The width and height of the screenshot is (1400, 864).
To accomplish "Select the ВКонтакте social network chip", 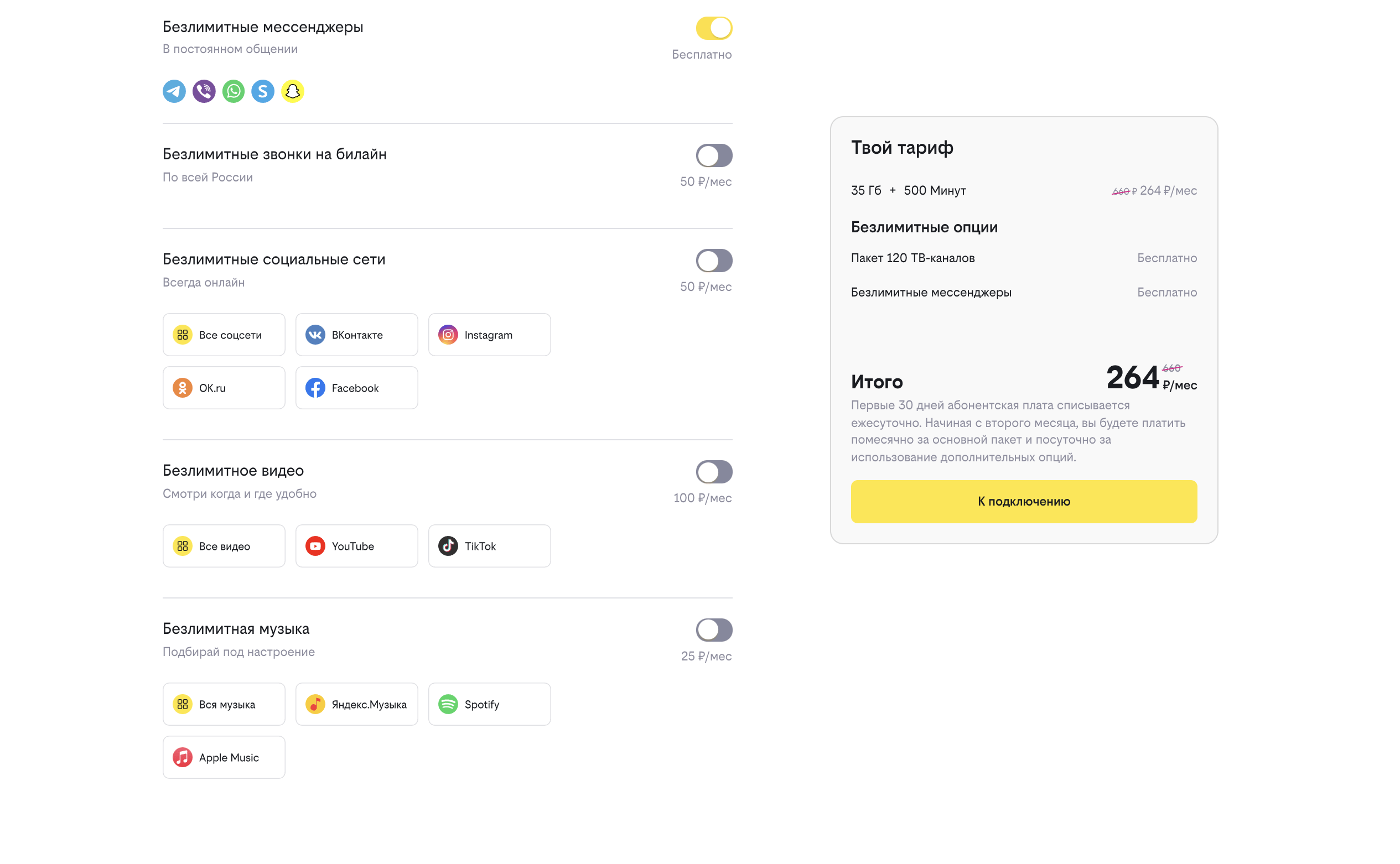I will coord(356,335).
